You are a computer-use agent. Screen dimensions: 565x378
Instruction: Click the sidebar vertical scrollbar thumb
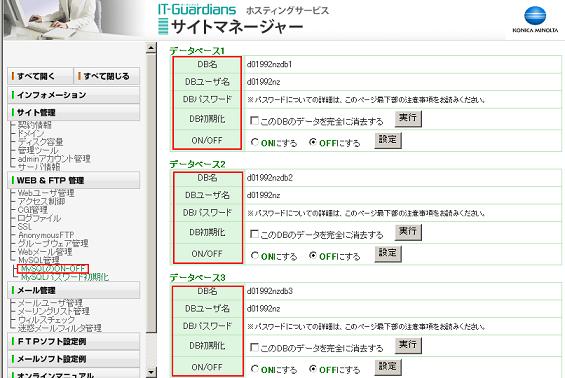point(151,193)
